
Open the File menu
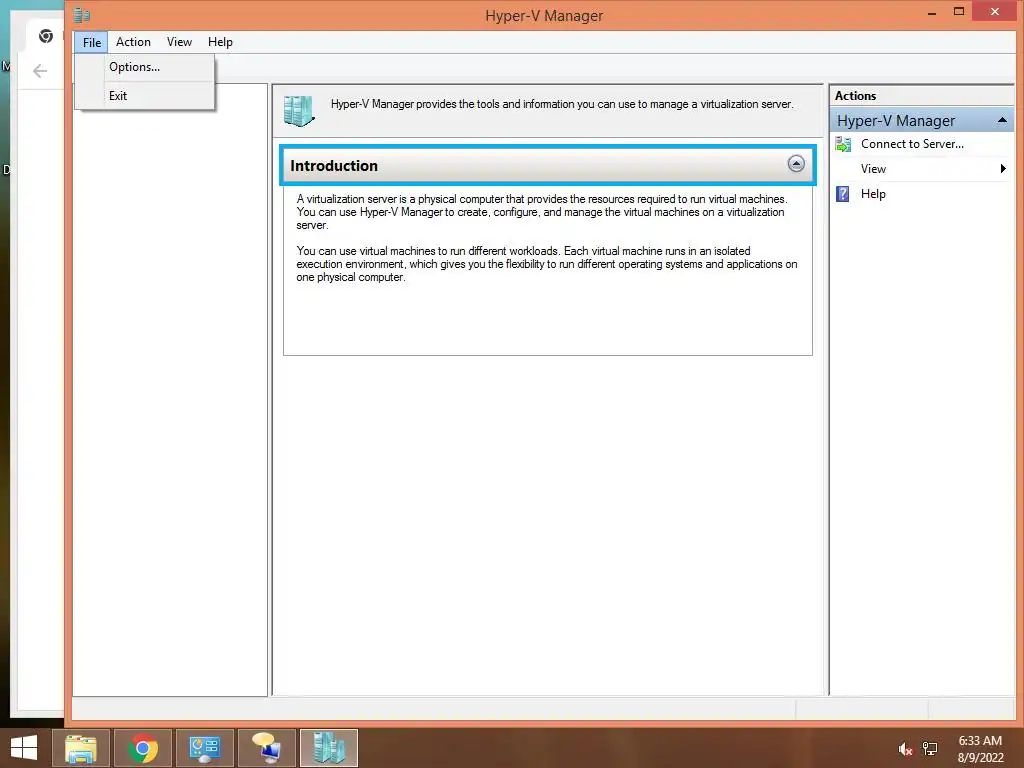91,42
